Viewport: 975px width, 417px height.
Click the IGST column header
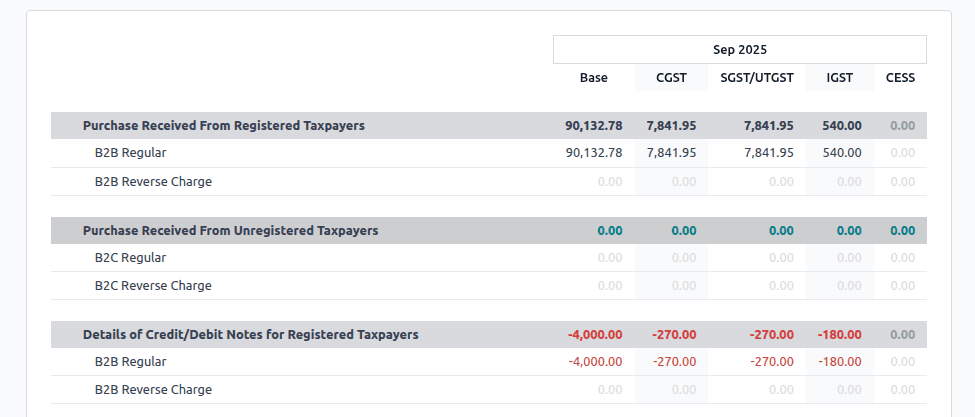pyautogui.click(x=840, y=77)
